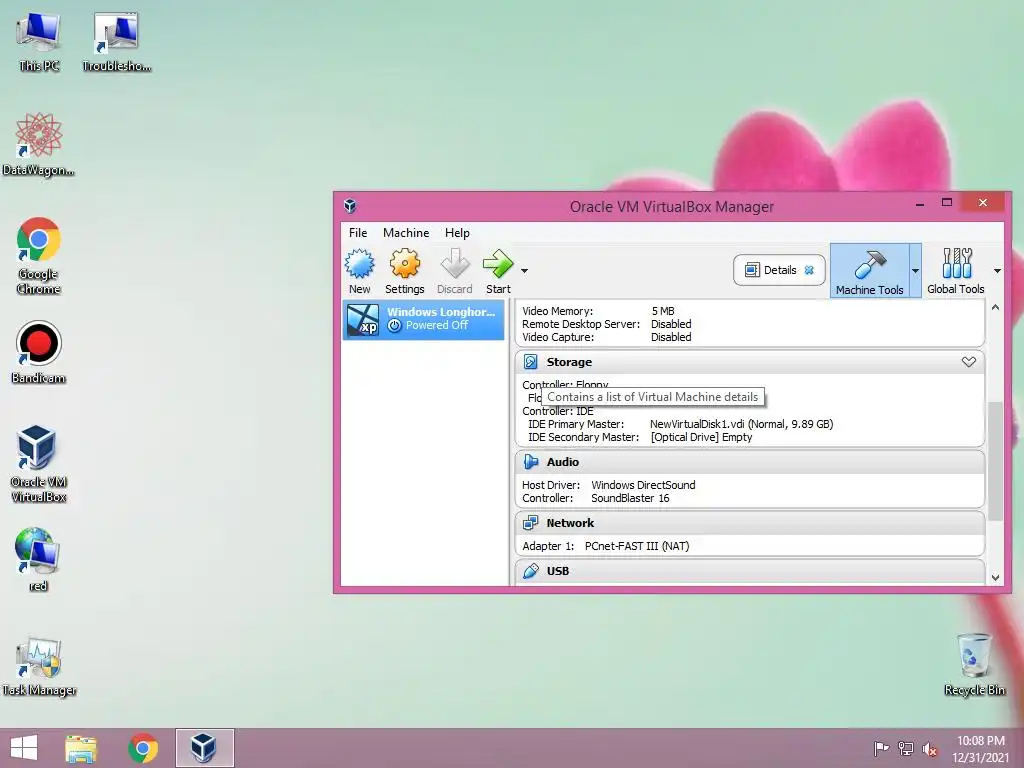Screen dimensions: 1024x768
Task: Click the Action Center flag tray icon
Action: click(x=881, y=748)
